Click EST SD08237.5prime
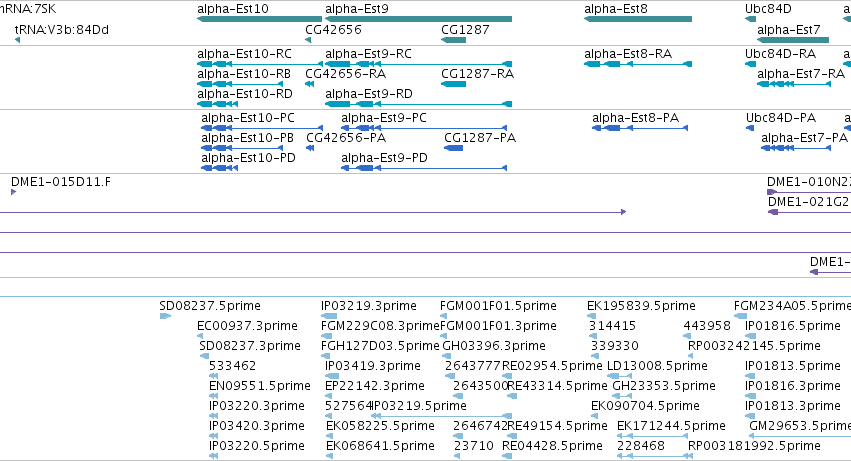851x461 pixels. 210,306
